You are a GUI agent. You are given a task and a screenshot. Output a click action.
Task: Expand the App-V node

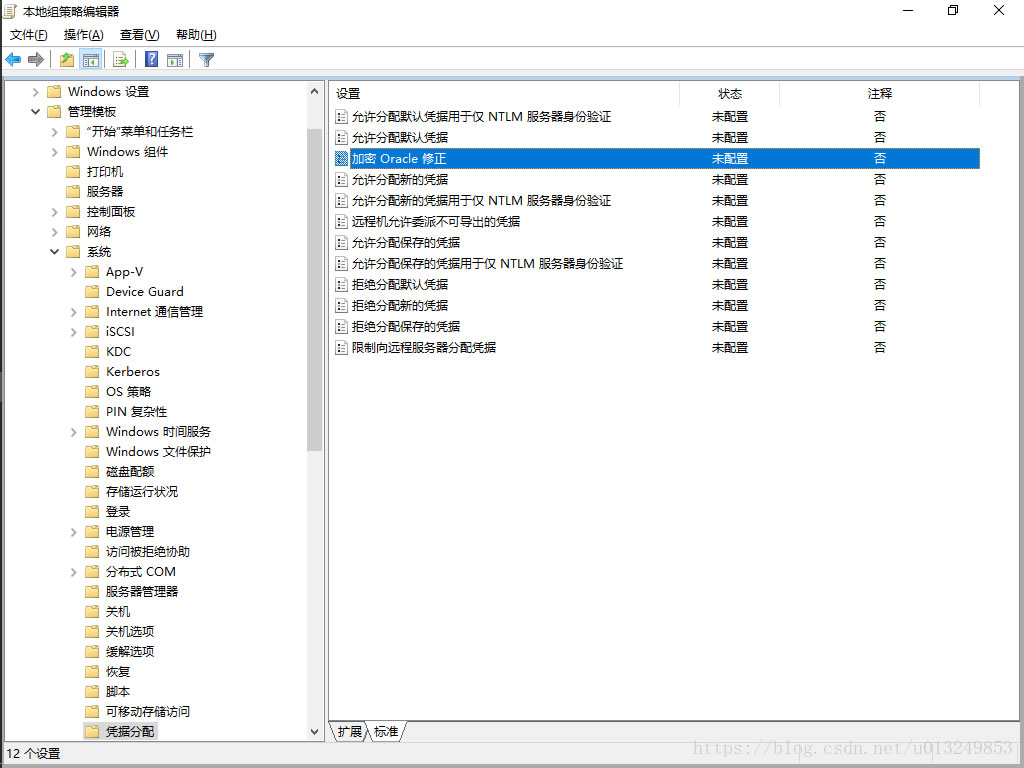(x=74, y=272)
